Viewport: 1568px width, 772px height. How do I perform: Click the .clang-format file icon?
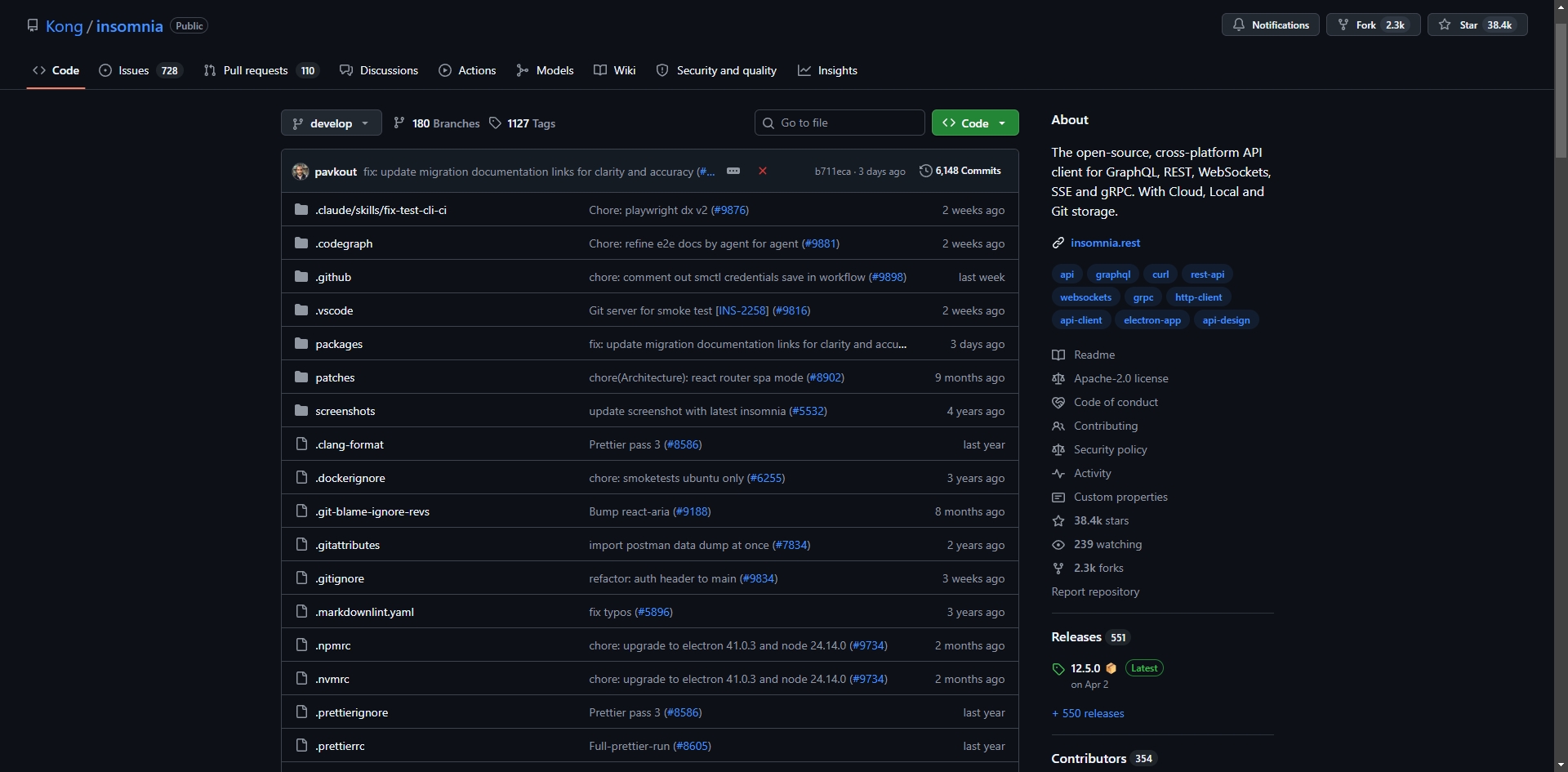coord(301,444)
